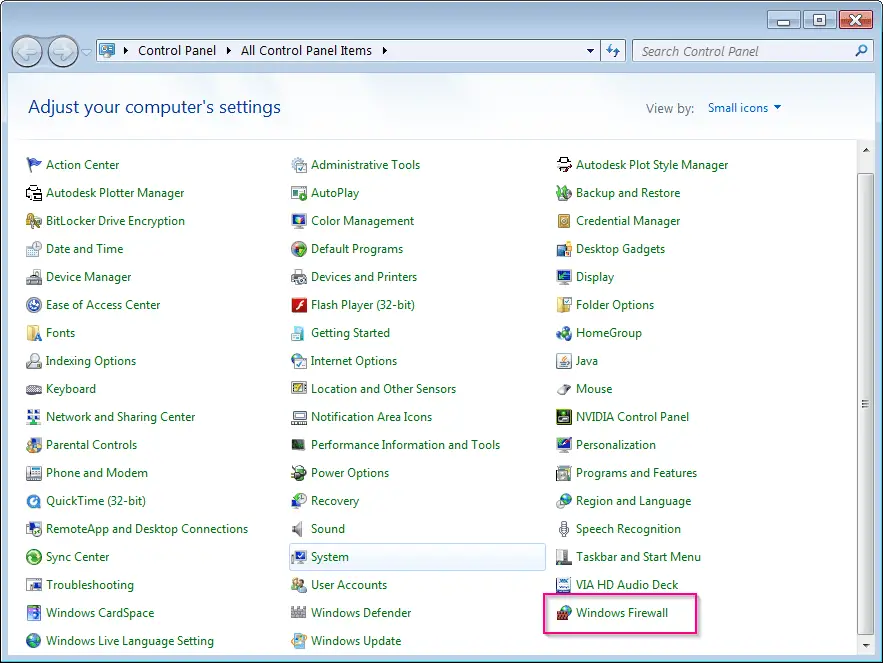Screen dimensions: 883x663
Task: Click the address bar Refresh button
Action: [613, 51]
